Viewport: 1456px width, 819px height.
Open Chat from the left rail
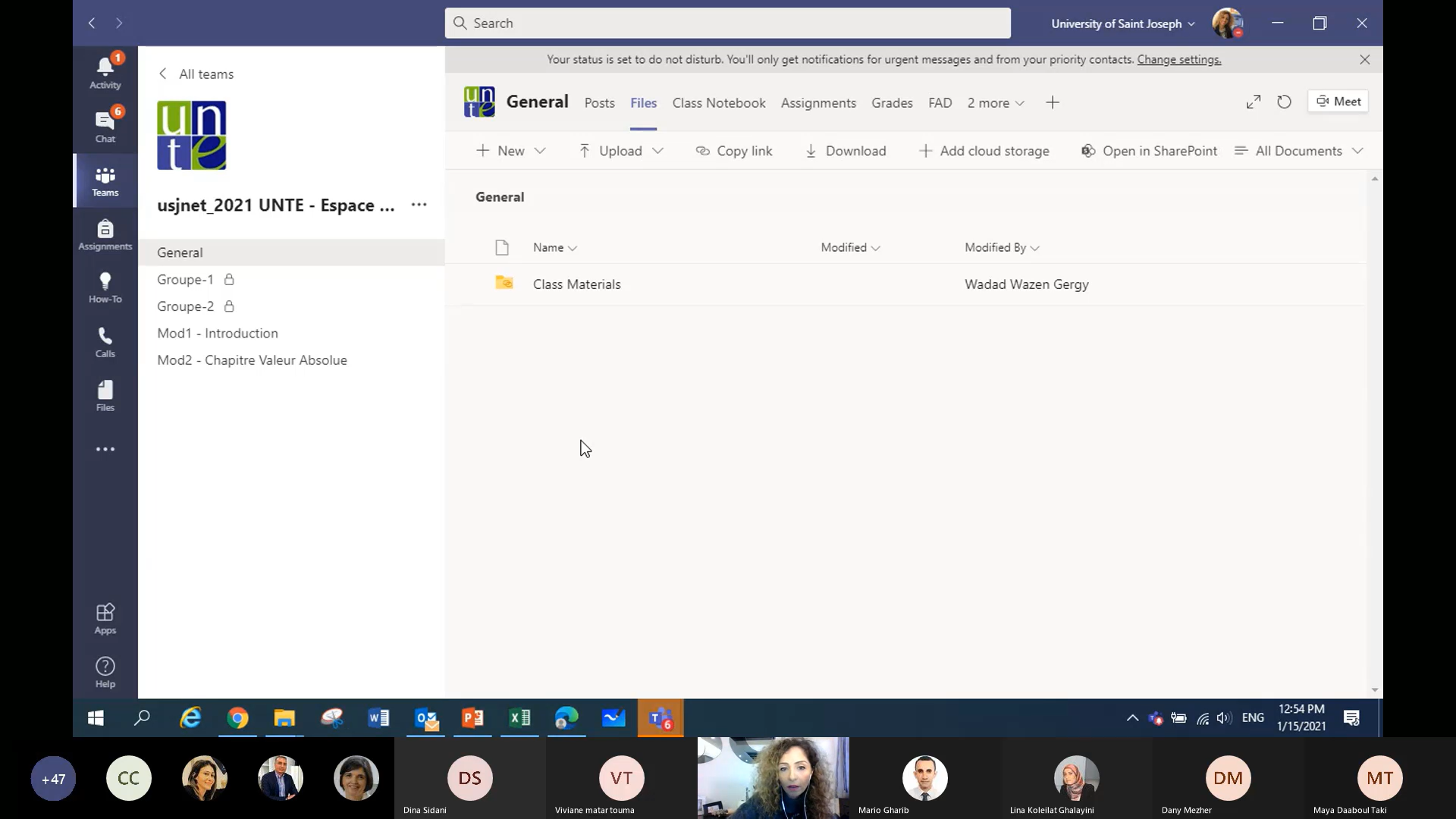(105, 127)
